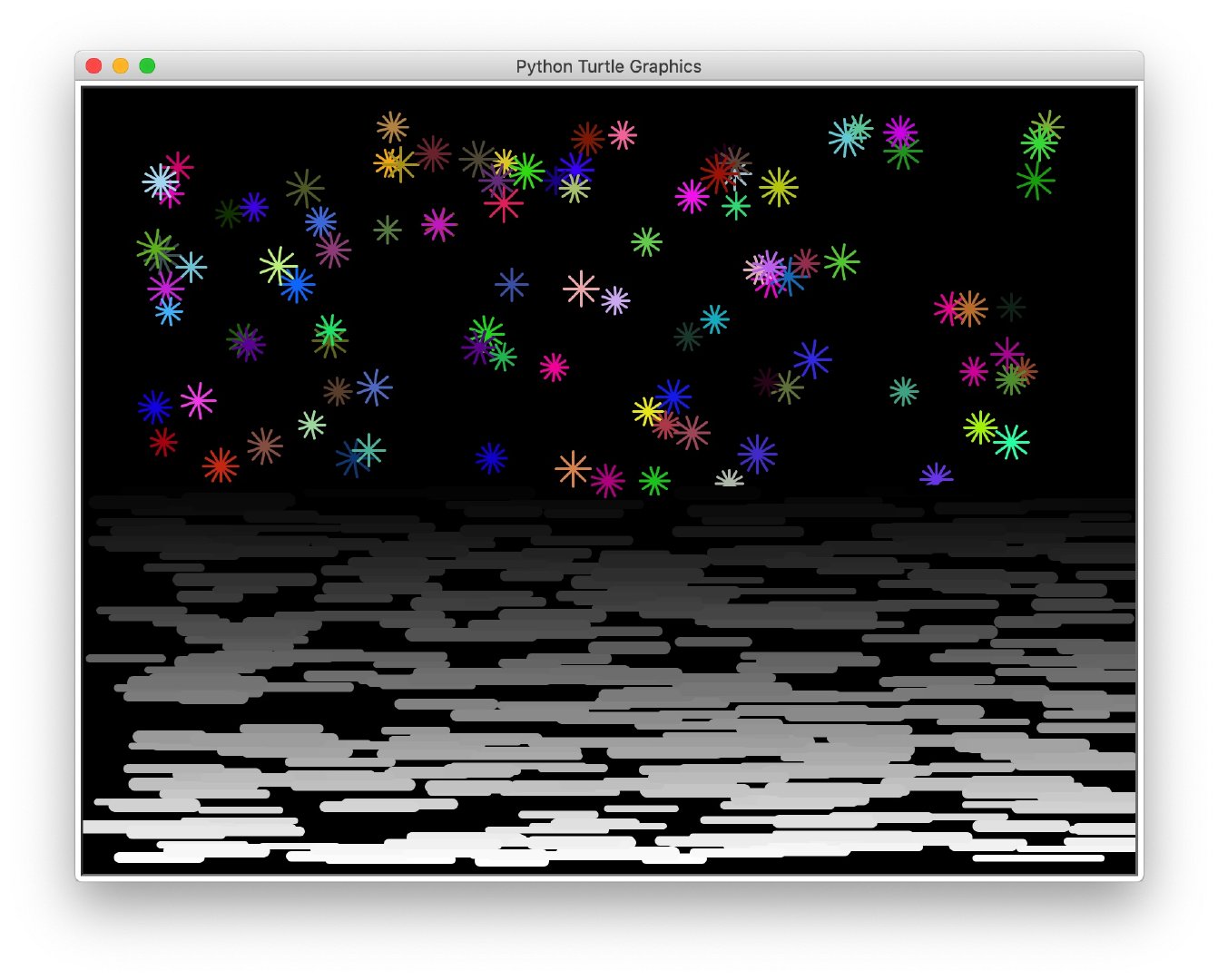This screenshot has width=1218, height=980.
Task: Minimize the window with the yellow button
Action: point(121,66)
